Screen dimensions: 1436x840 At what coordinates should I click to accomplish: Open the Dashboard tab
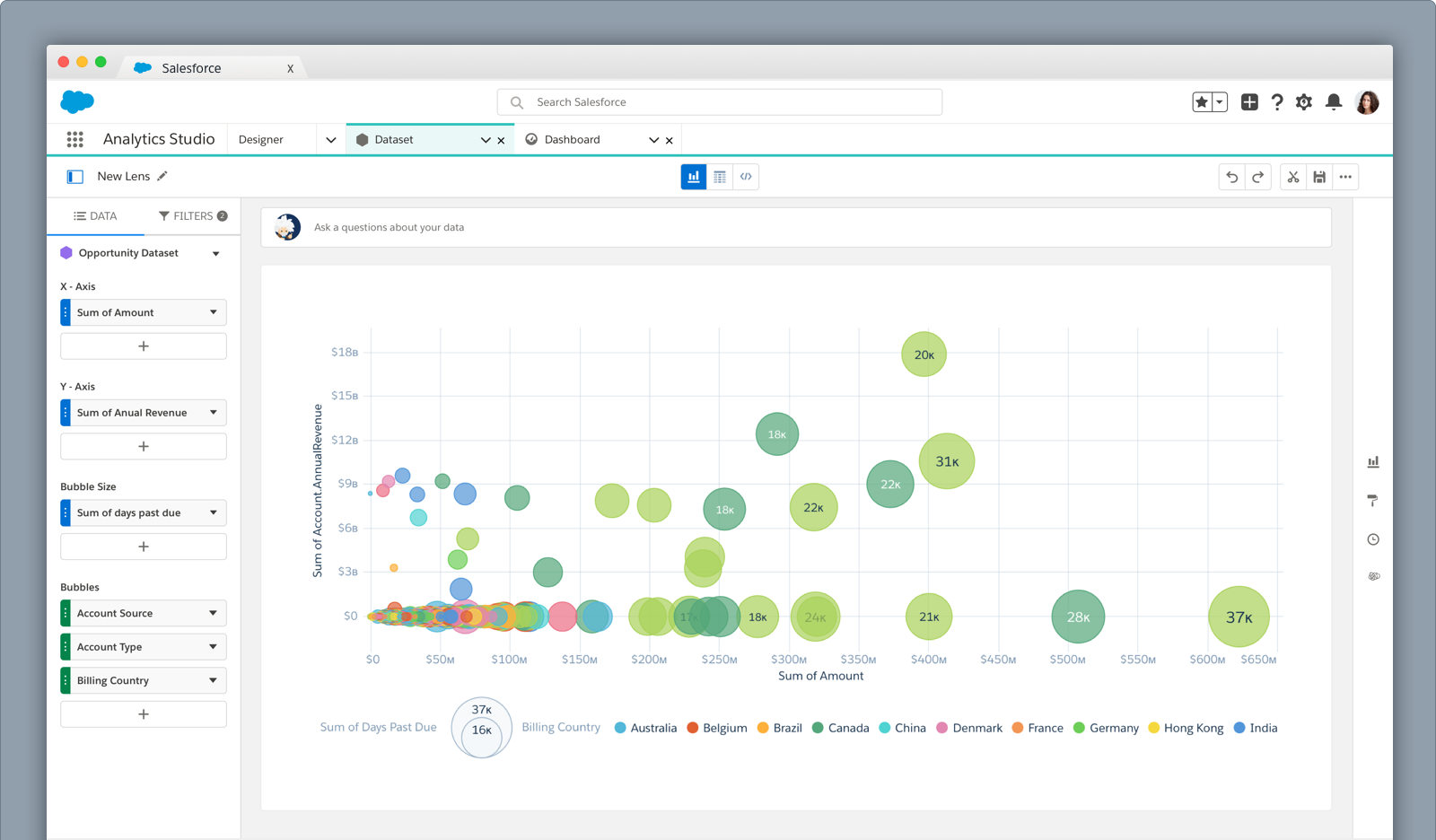point(573,140)
